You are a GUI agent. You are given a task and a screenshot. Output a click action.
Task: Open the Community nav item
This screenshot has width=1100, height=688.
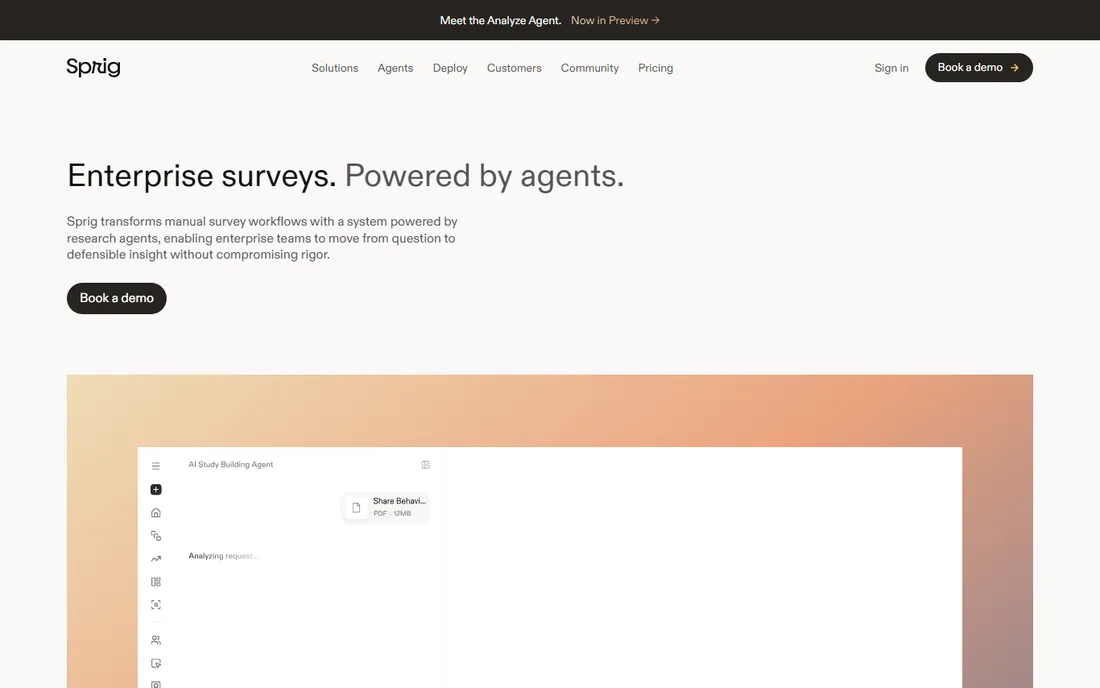point(589,68)
